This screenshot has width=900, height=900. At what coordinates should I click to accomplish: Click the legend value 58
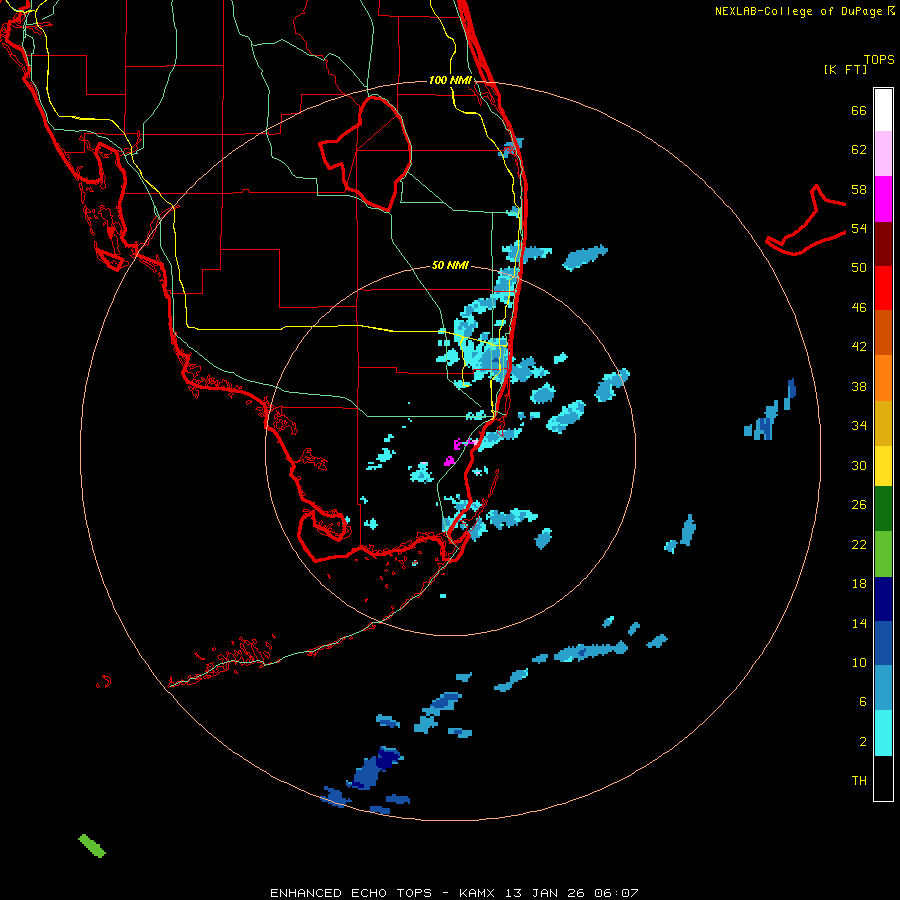859,189
